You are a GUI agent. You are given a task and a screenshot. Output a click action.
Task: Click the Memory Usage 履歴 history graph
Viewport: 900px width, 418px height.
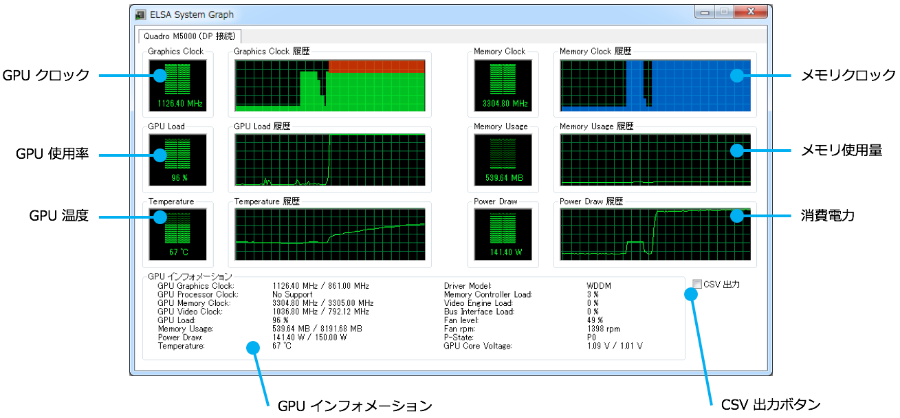point(655,160)
